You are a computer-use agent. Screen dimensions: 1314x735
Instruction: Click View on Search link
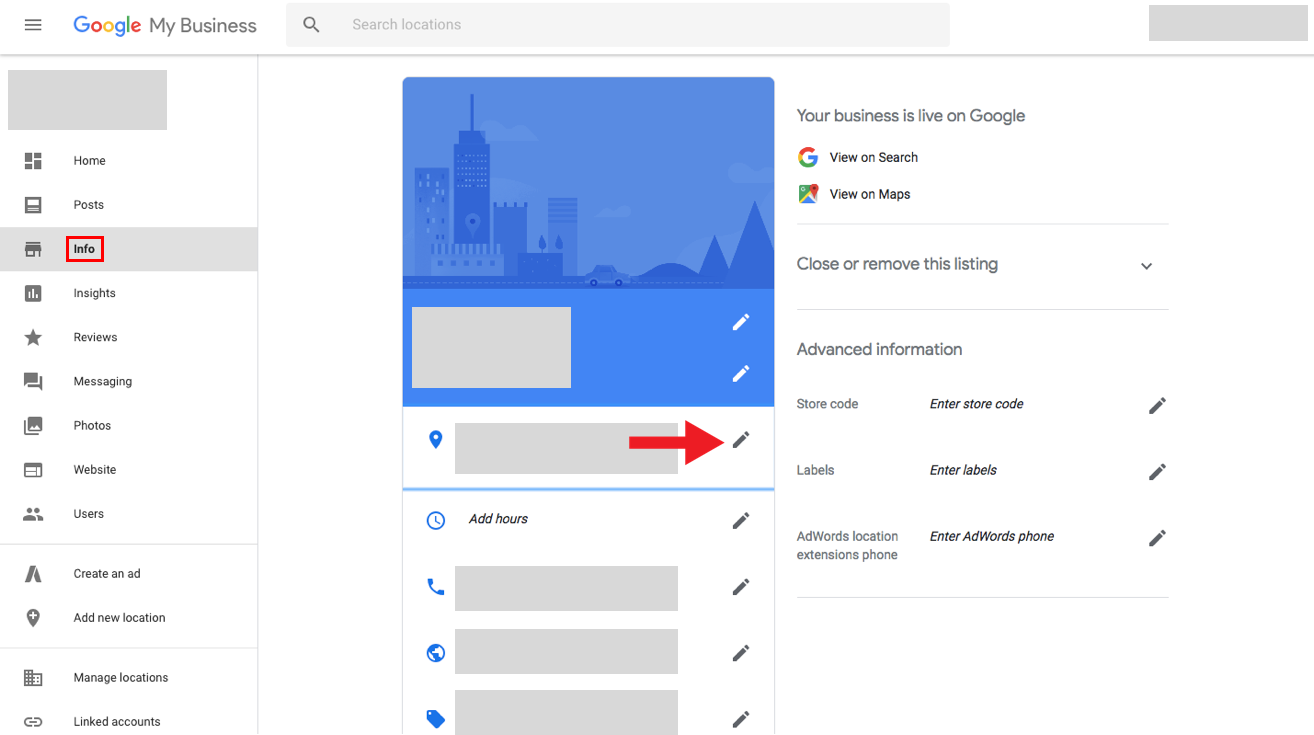coord(874,157)
